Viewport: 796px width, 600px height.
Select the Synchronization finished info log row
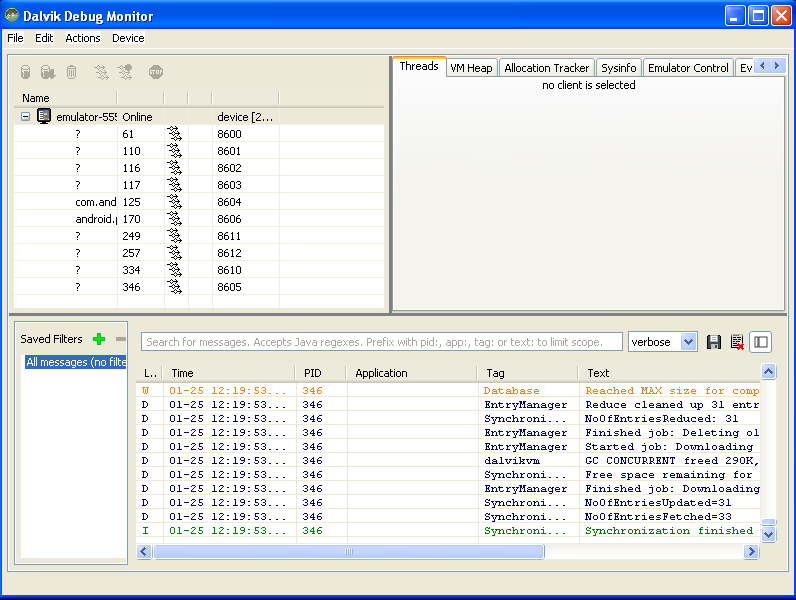[x=449, y=531]
